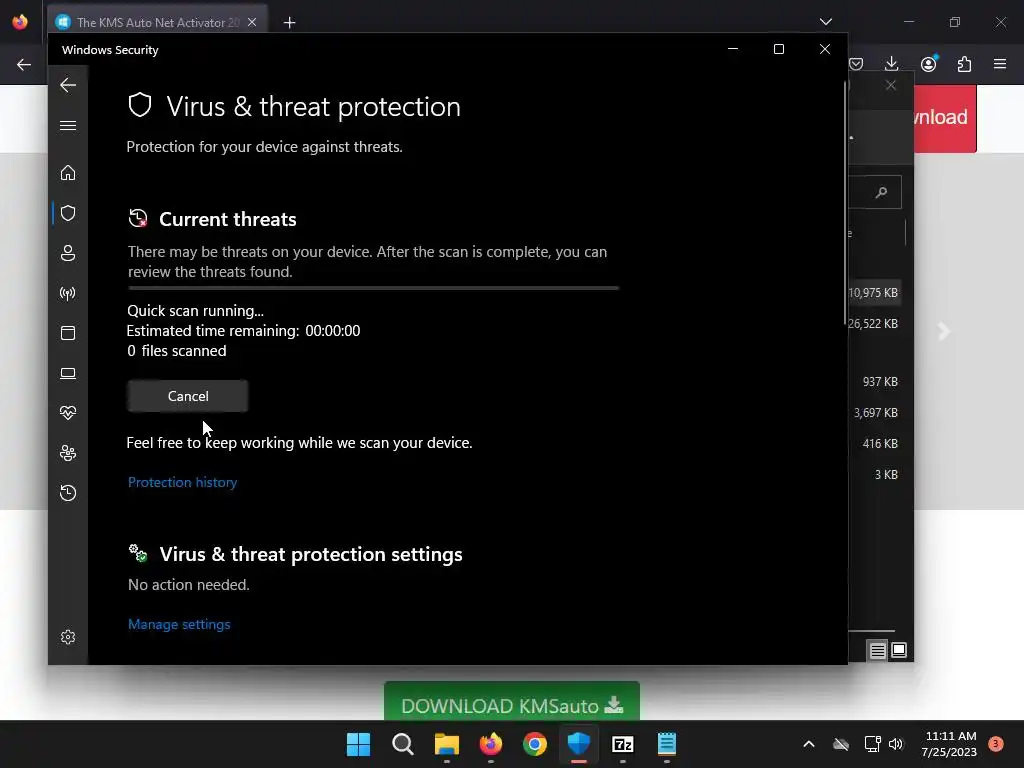Open notification center badge
Viewport: 1024px width, 768px height.
pos(996,744)
